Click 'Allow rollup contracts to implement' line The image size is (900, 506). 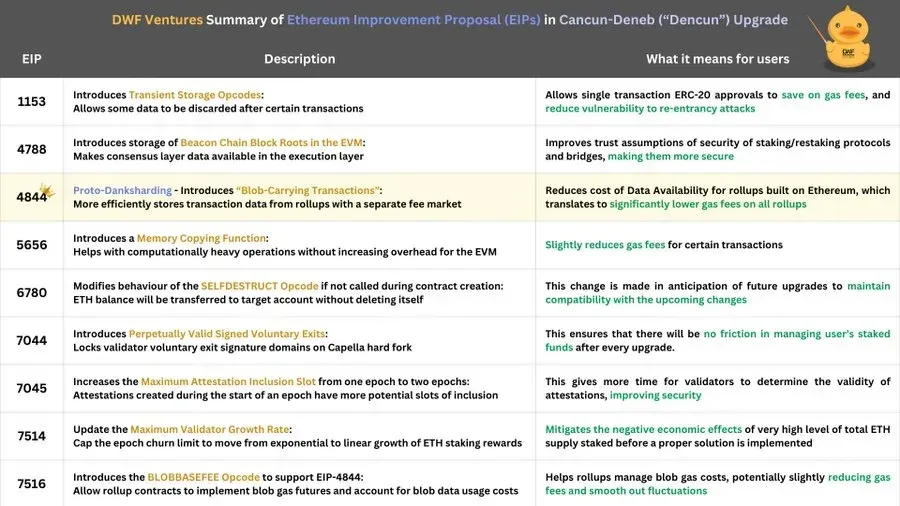pyautogui.click(x=296, y=491)
